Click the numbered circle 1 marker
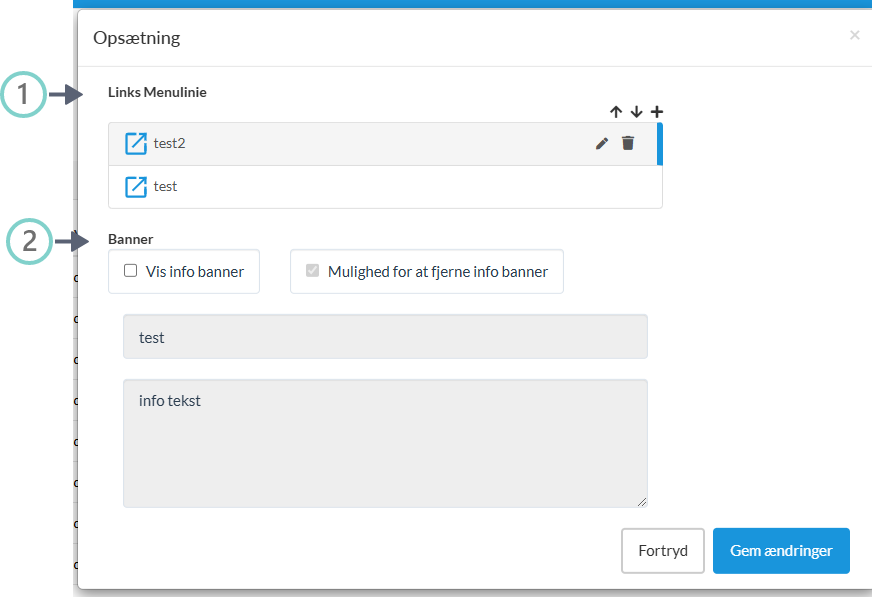 tap(22, 95)
